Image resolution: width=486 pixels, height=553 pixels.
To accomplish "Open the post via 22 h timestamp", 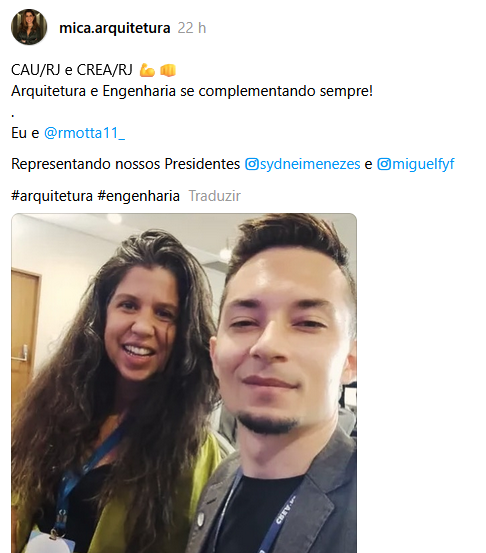I will [192, 28].
